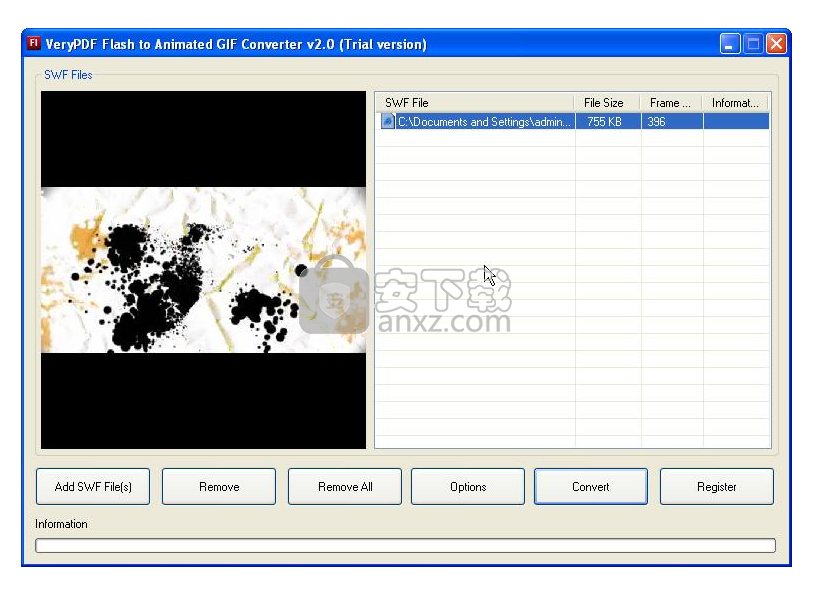Click the Fl application icon in the title bar
815x592 pixels.
pyautogui.click(x=34, y=43)
